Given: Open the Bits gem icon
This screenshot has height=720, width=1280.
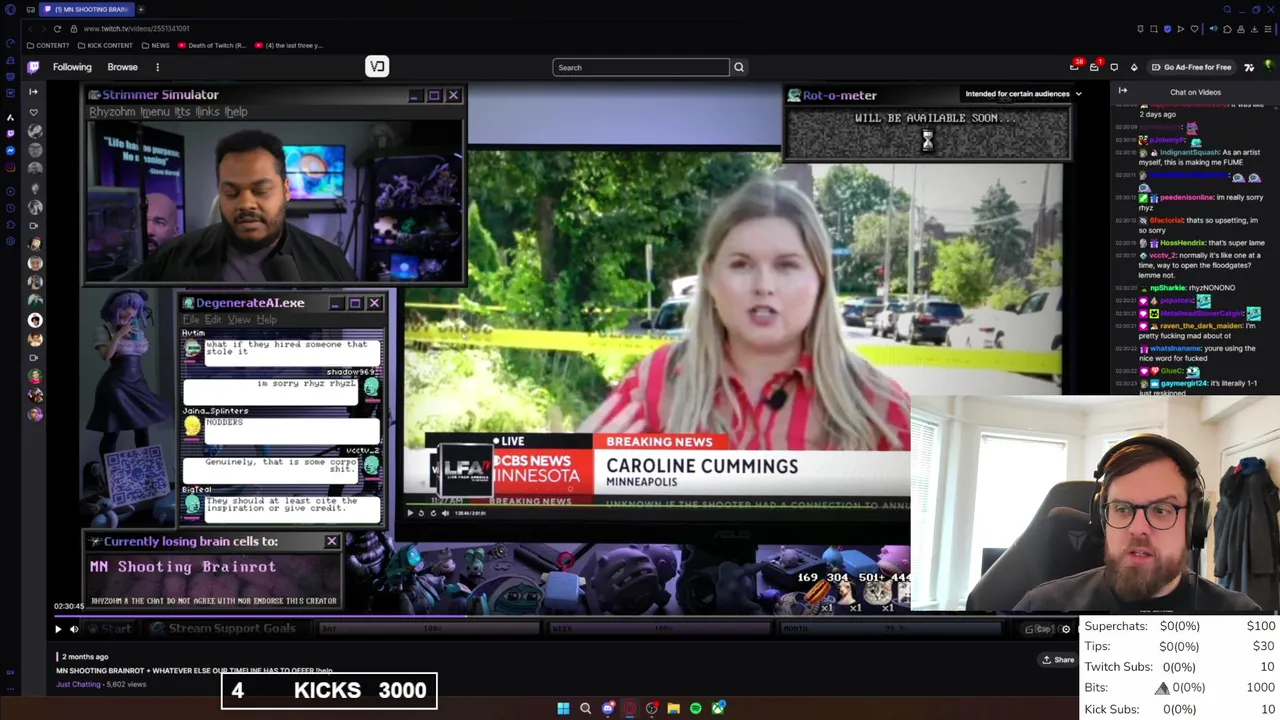Looking at the screenshot, I should (x=1134, y=67).
